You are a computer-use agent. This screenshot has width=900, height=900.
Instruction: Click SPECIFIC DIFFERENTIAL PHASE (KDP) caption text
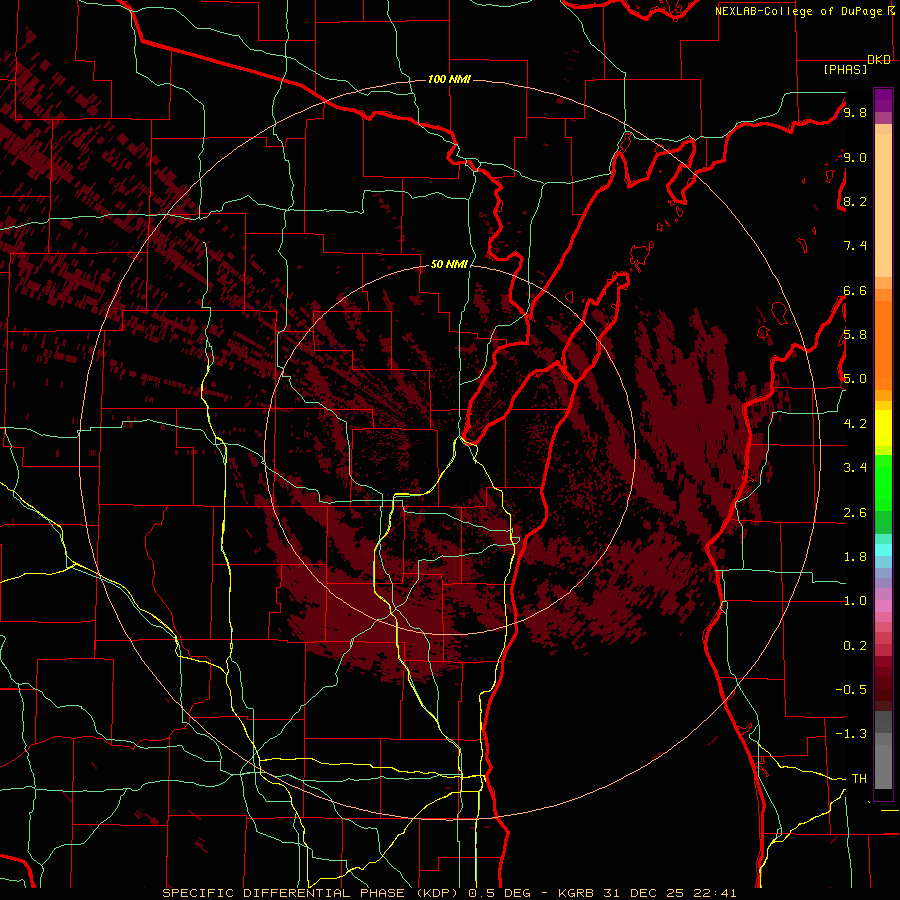point(313,893)
